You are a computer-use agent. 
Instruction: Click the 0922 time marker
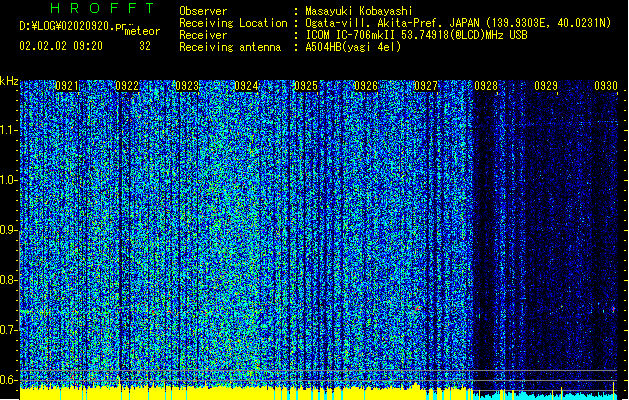pyautogui.click(x=127, y=86)
